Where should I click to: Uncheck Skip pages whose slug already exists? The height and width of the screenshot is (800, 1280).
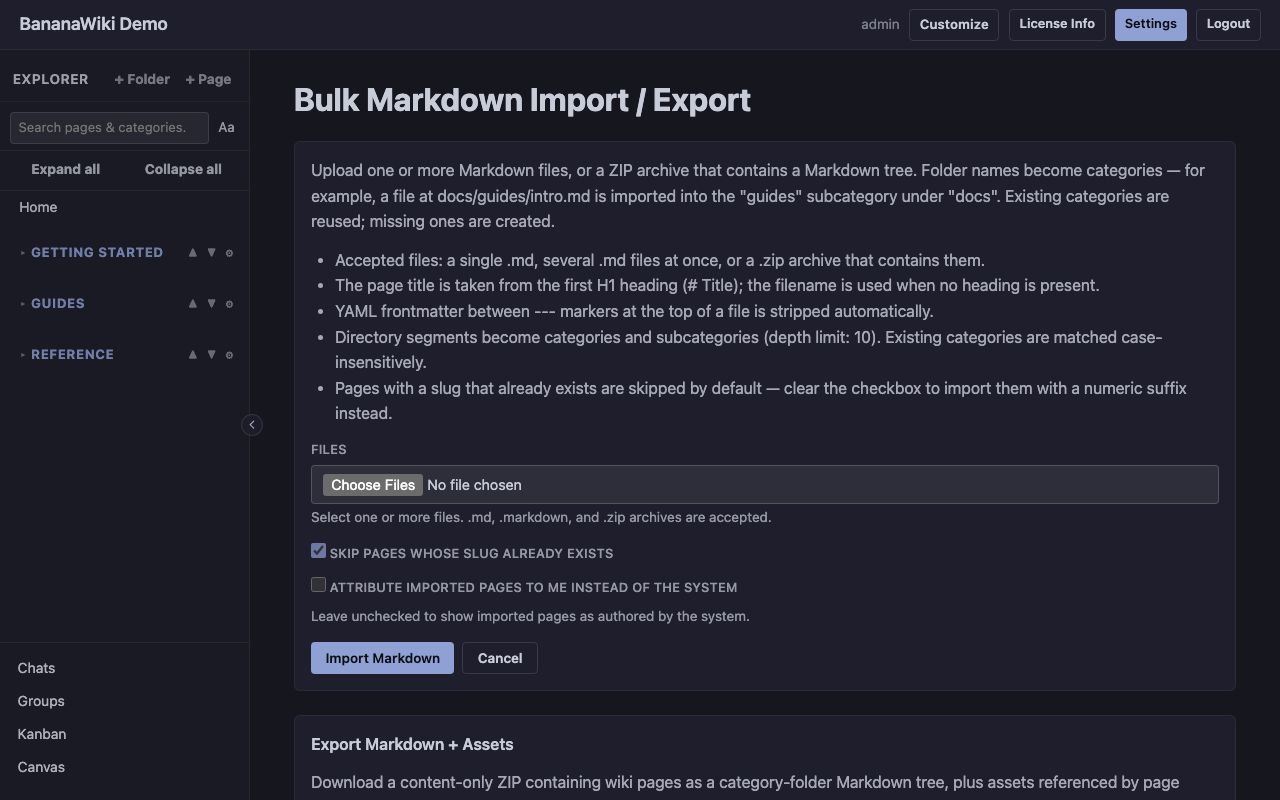coord(318,551)
